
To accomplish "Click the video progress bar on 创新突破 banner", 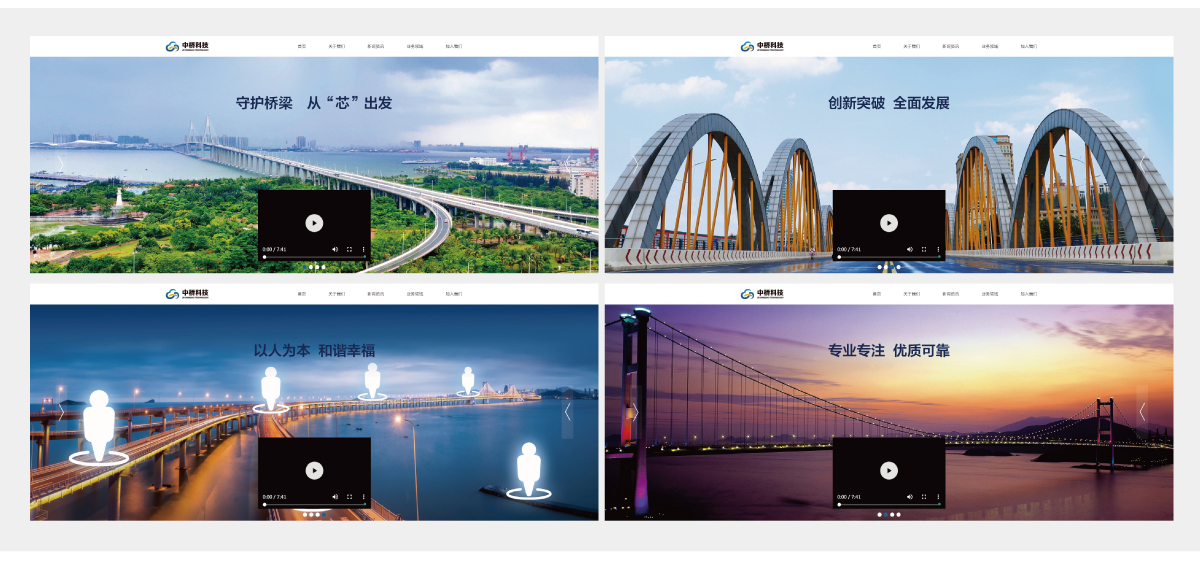I will 889,257.
